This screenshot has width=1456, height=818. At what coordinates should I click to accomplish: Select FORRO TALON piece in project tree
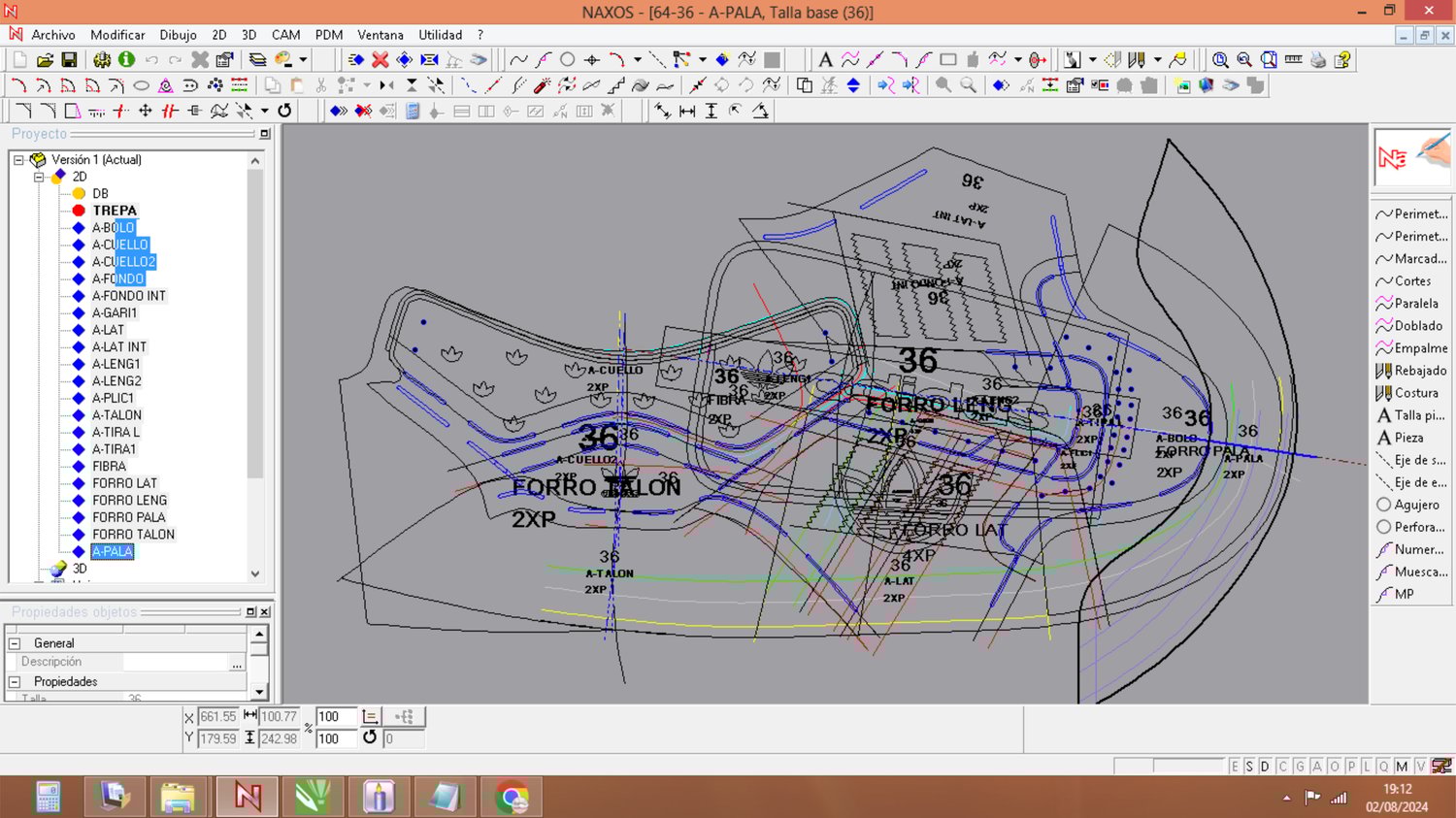(x=133, y=535)
